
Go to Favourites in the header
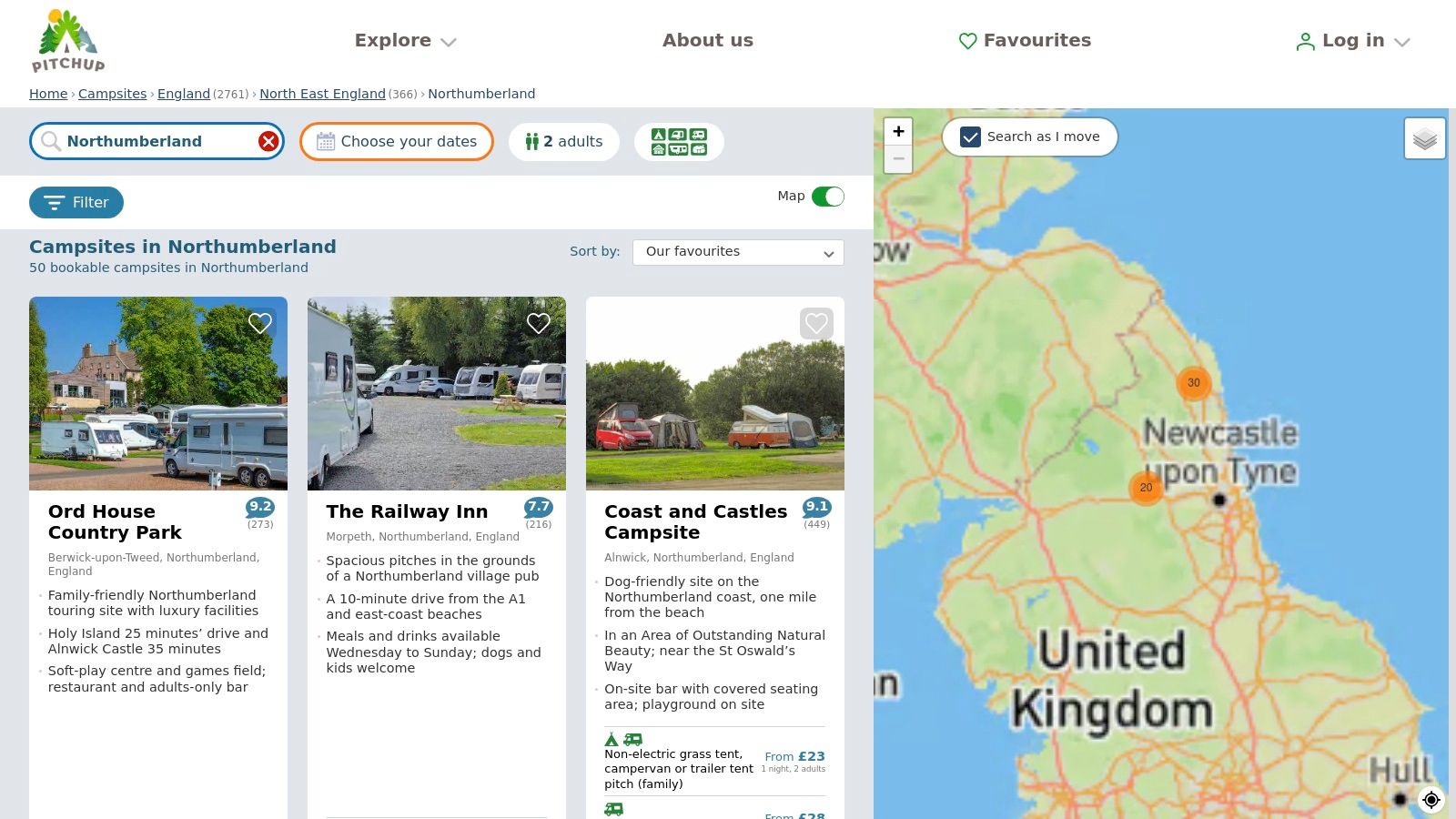coord(1025,41)
